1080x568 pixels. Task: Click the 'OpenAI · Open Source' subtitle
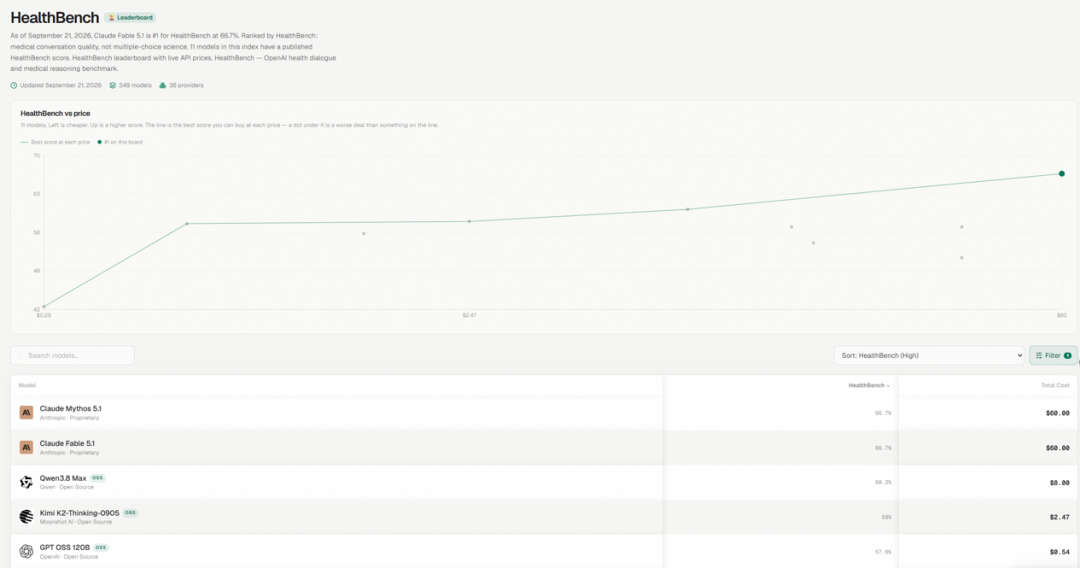point(69,557)
